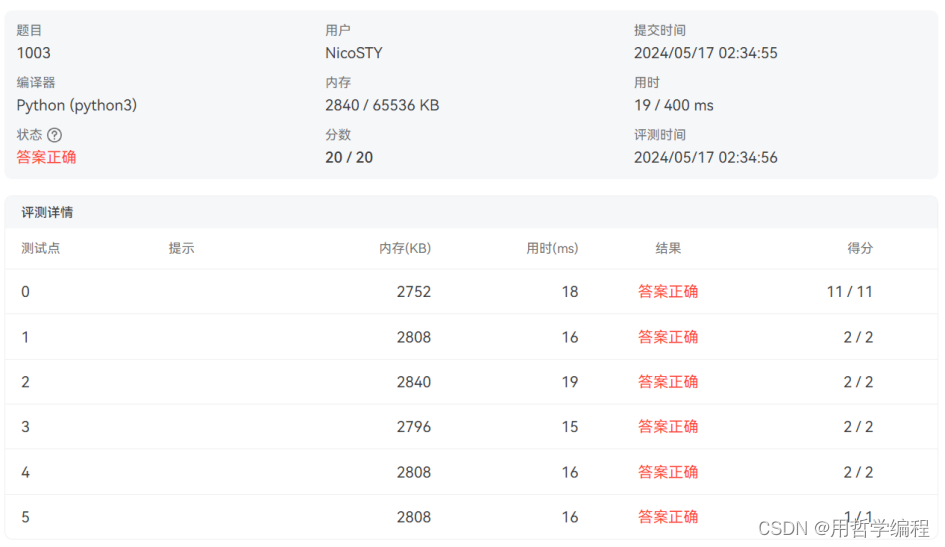Click the 测试点 column header
This screenshot has width=945, height=547.
click(x=40, y=248)
